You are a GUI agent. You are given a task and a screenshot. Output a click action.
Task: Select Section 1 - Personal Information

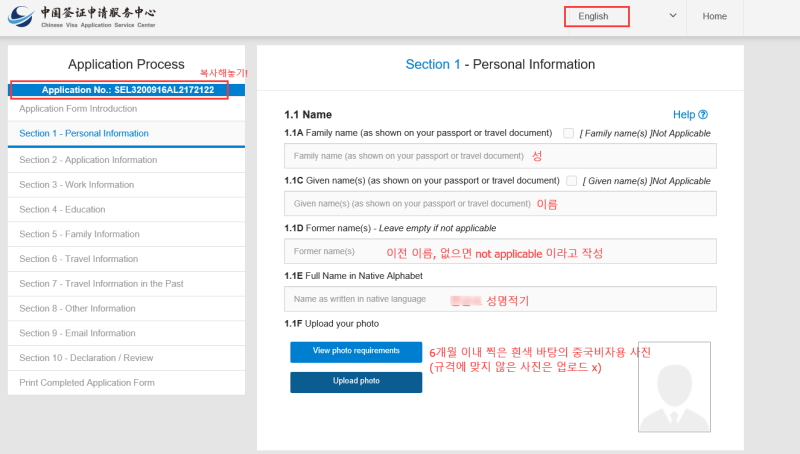point(127,134)
